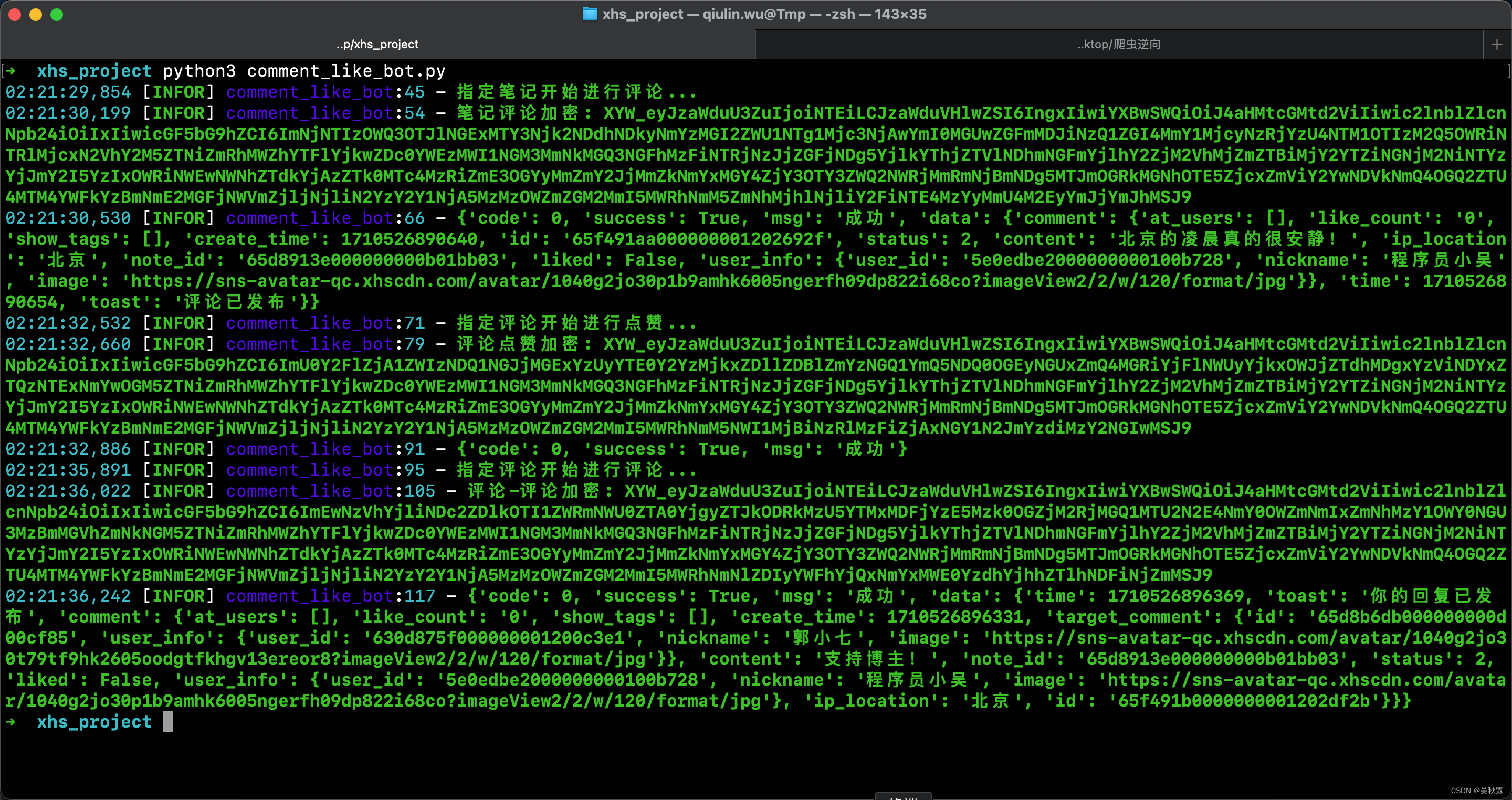1512x800 pixels.
Task: Click the log source comment_like_bot:66
Action: point(325,218)
